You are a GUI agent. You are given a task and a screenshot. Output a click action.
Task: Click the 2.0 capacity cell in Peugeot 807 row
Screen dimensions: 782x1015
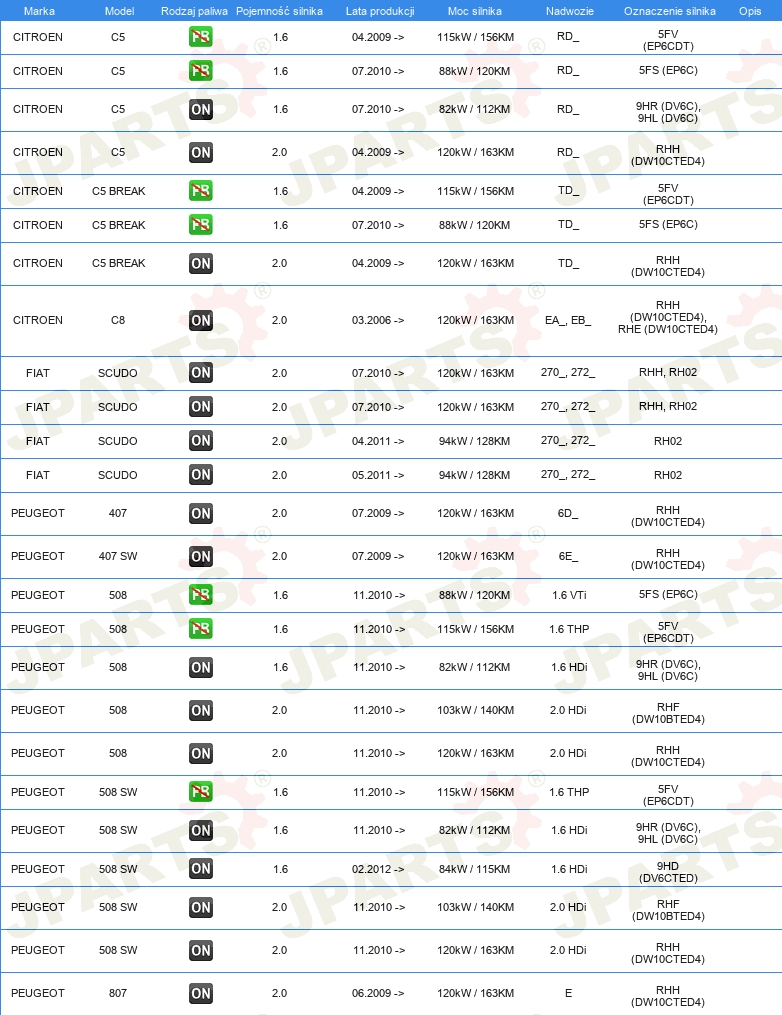(280, 993)
